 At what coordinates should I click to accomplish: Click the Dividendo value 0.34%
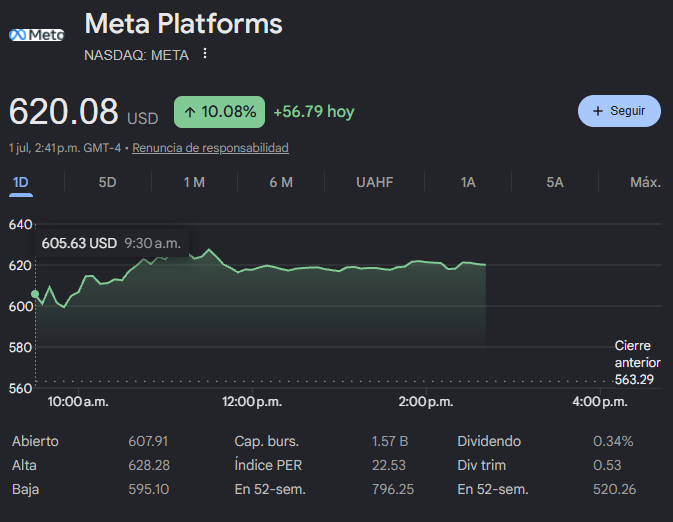point(613,441)
